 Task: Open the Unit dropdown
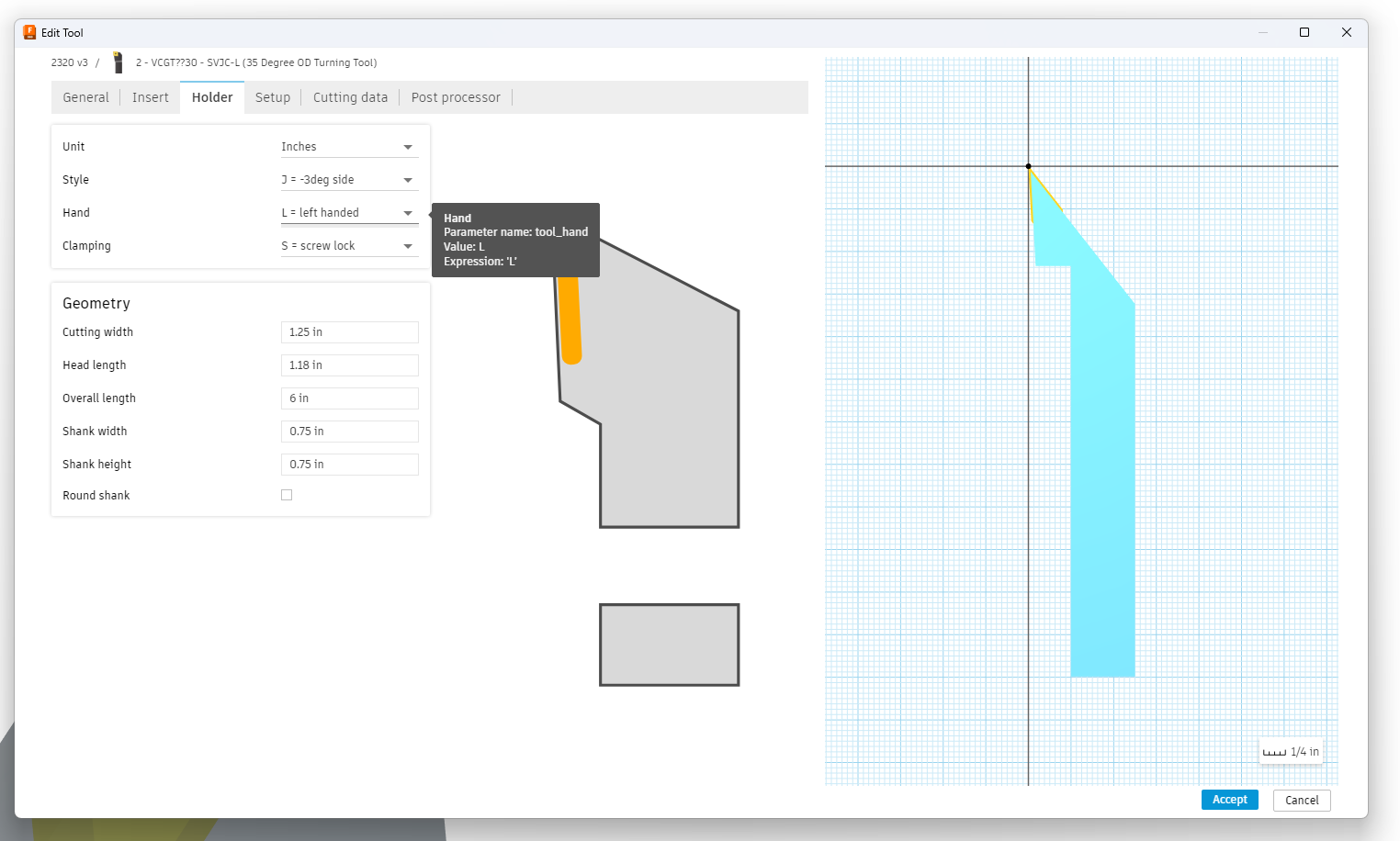pyautogui.click(x=349, y=147)
